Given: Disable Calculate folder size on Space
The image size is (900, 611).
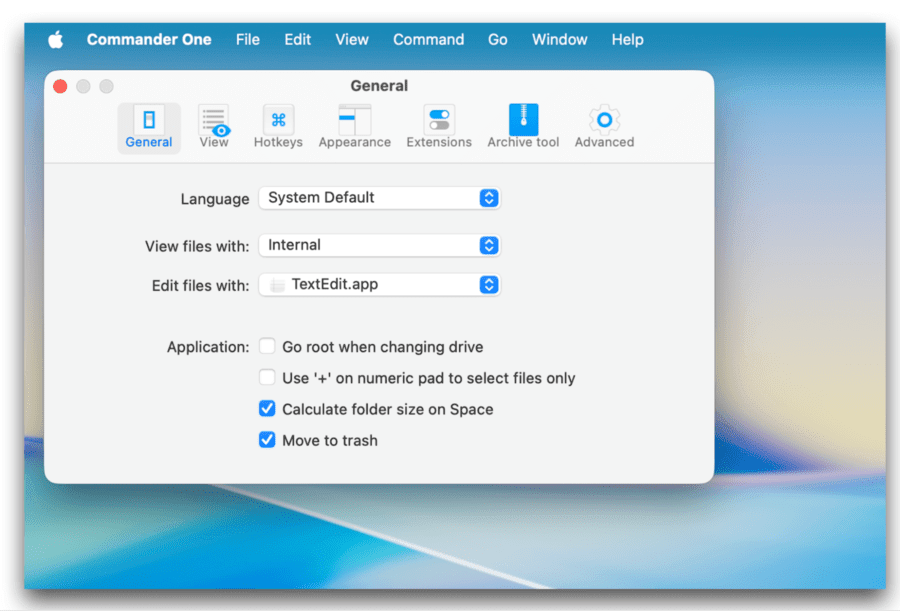Looking at the screenshot, I should tap(267, 408).
